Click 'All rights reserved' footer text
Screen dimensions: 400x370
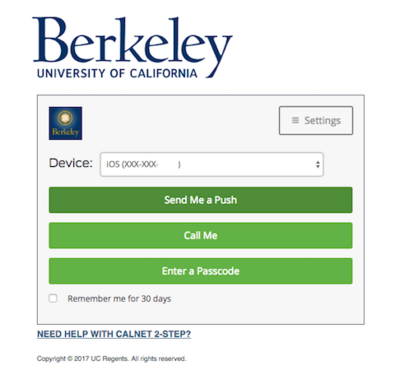pyautogui.click(x=158, y=359)
